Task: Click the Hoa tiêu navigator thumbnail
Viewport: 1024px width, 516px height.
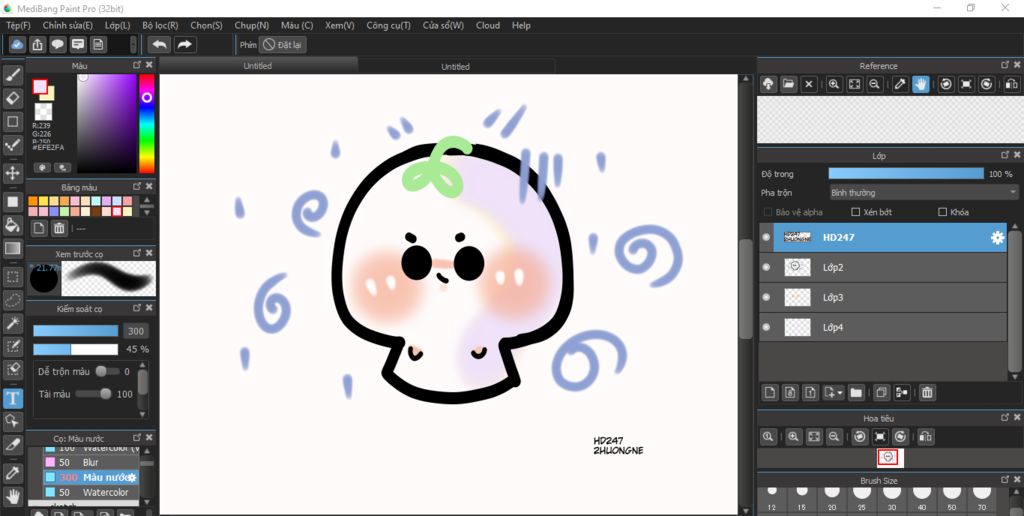Action: [888, 457]
